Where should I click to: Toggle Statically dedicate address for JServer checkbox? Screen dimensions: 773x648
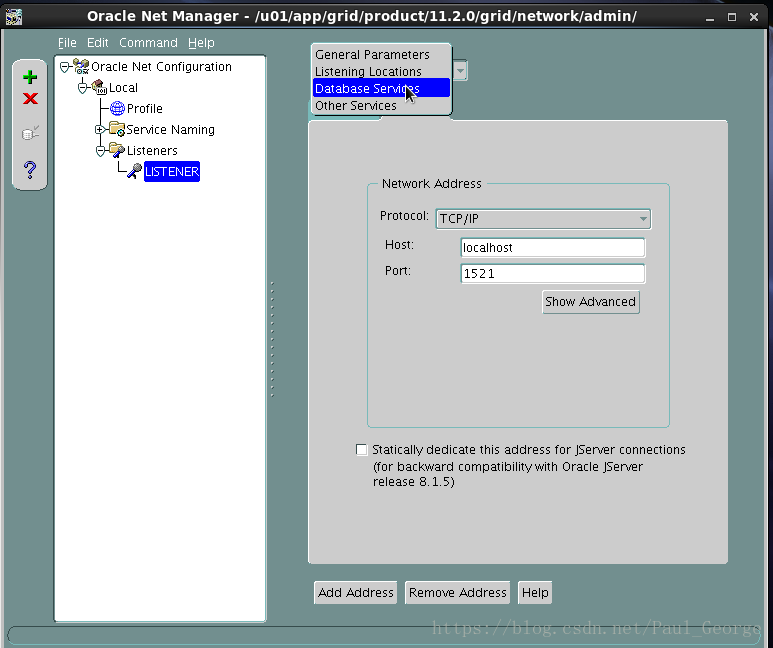point(361,450)
